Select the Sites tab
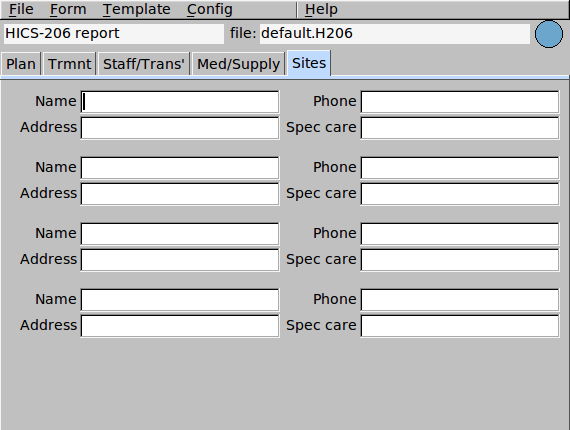 pyautogui.click(x=309, y=63)
